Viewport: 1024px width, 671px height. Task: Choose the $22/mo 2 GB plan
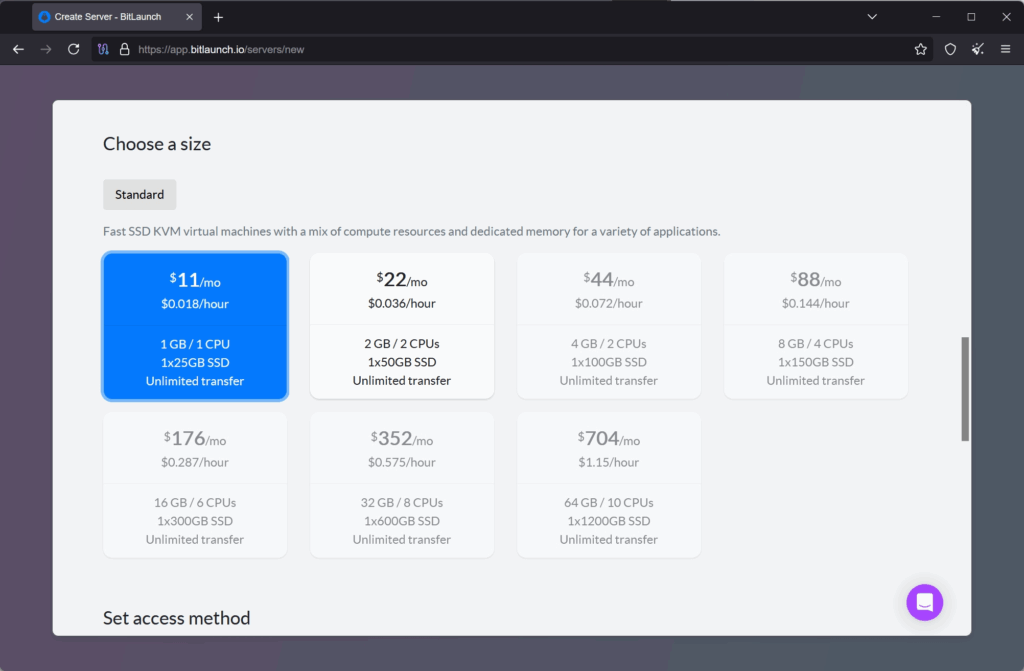point(402,326)
